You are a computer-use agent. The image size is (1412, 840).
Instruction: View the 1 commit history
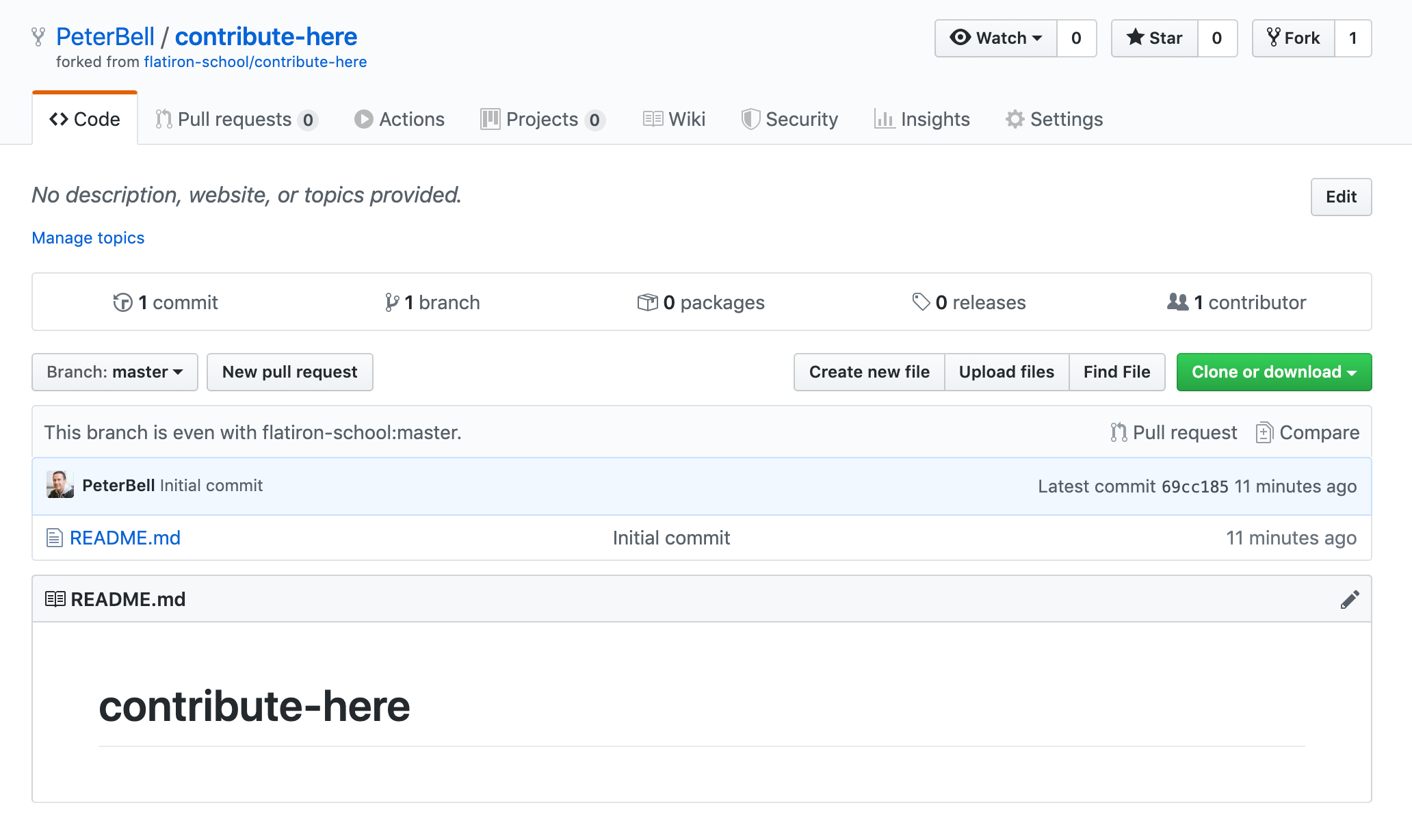(x=166, y=302)
